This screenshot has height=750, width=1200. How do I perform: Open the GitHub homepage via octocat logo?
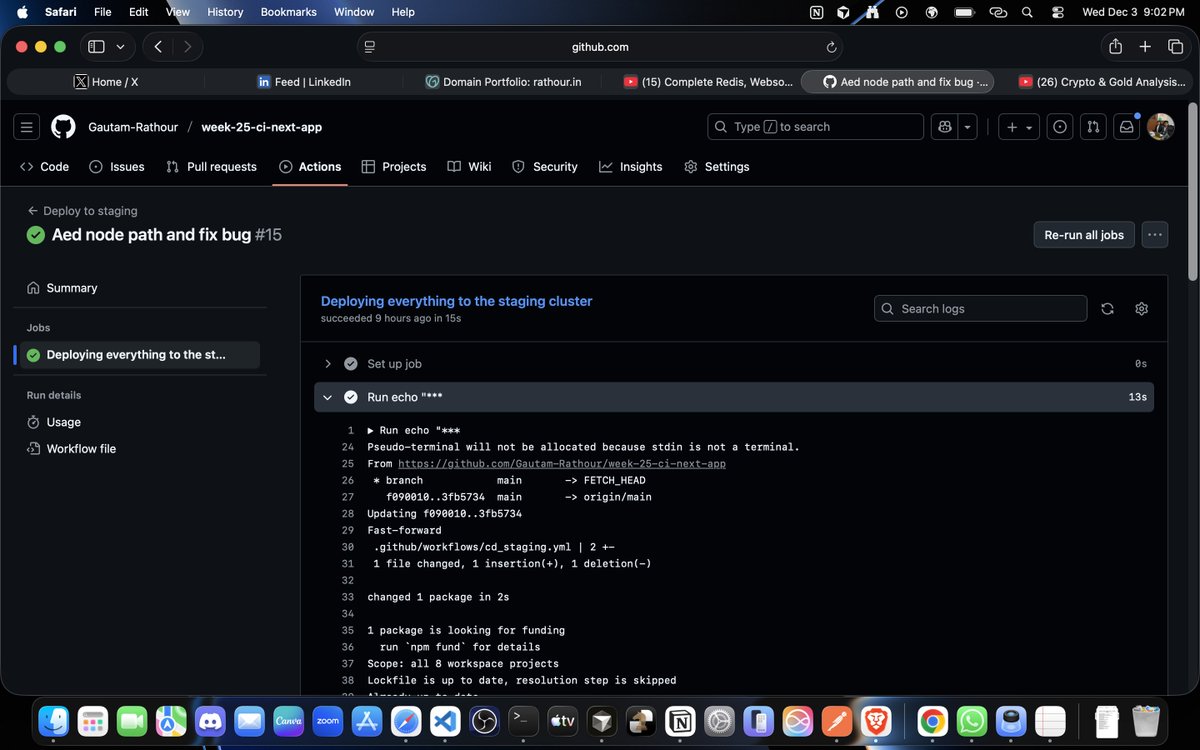pos(62,126)
